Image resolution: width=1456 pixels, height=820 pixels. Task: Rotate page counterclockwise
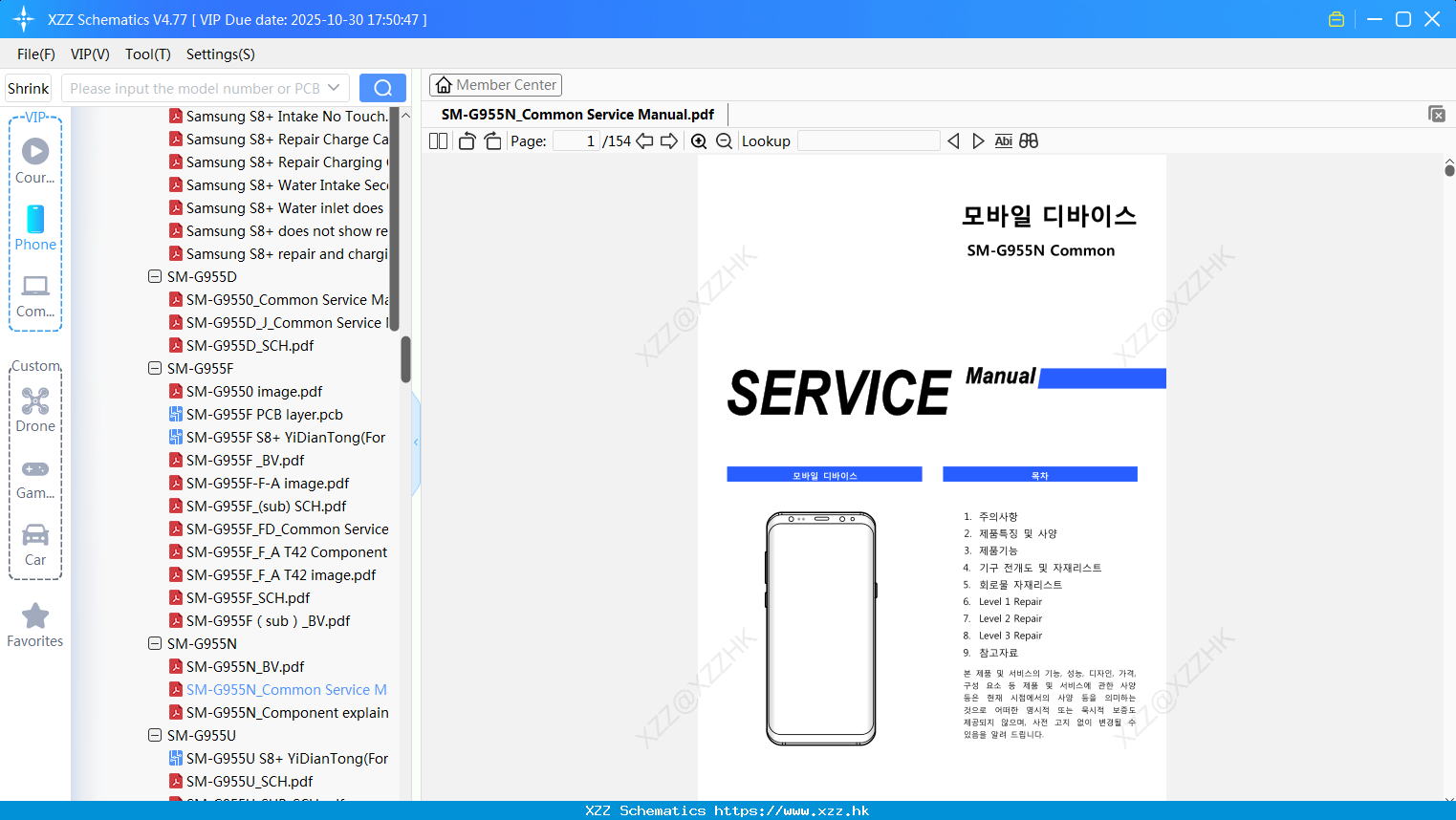click(467, 140)
